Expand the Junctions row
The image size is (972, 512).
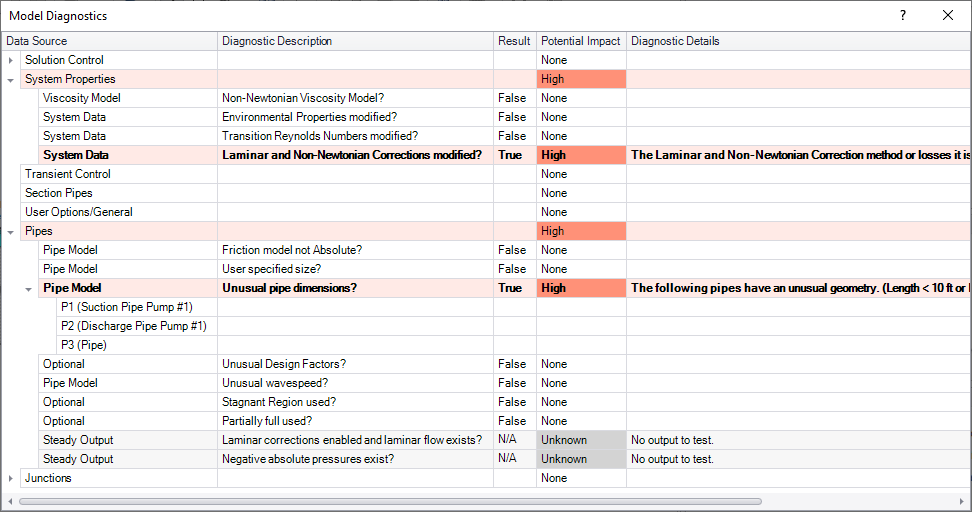(11, 479)
